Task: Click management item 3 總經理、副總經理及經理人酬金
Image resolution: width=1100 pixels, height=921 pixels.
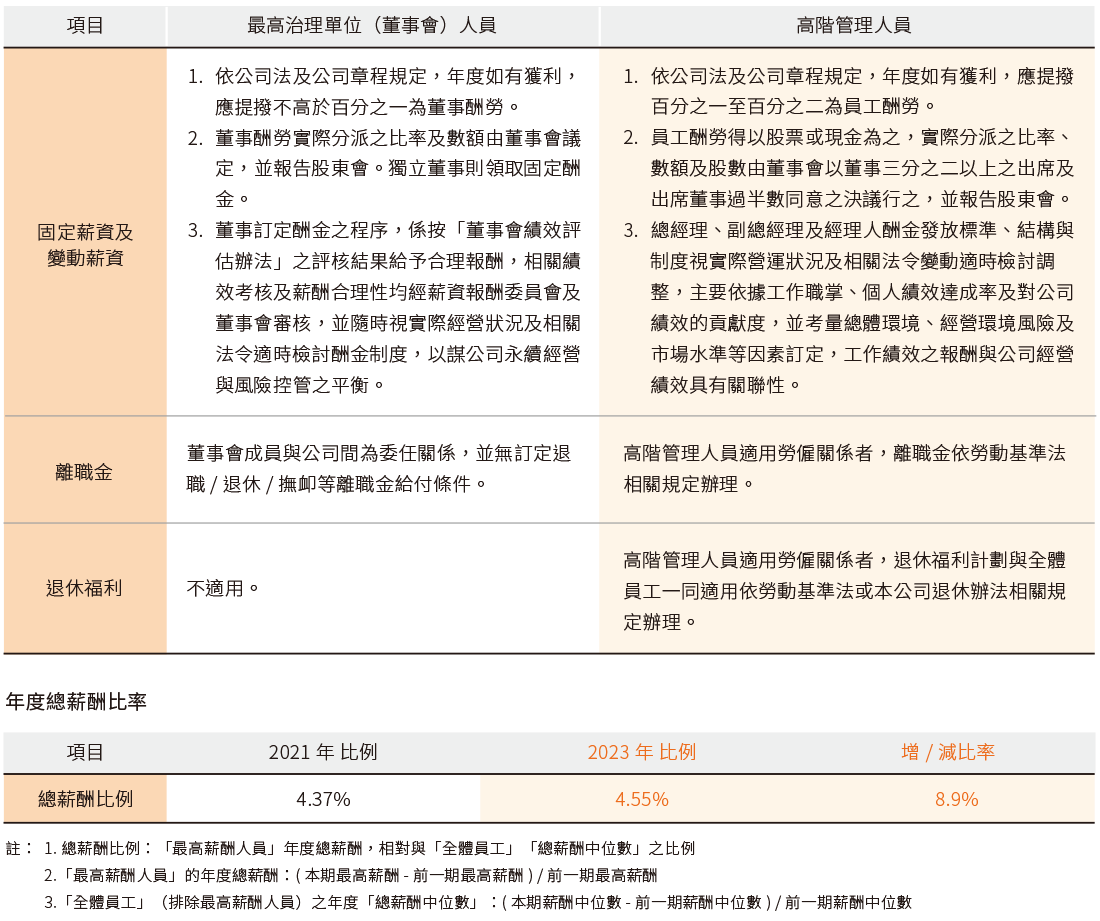Action: pos(848,307)
